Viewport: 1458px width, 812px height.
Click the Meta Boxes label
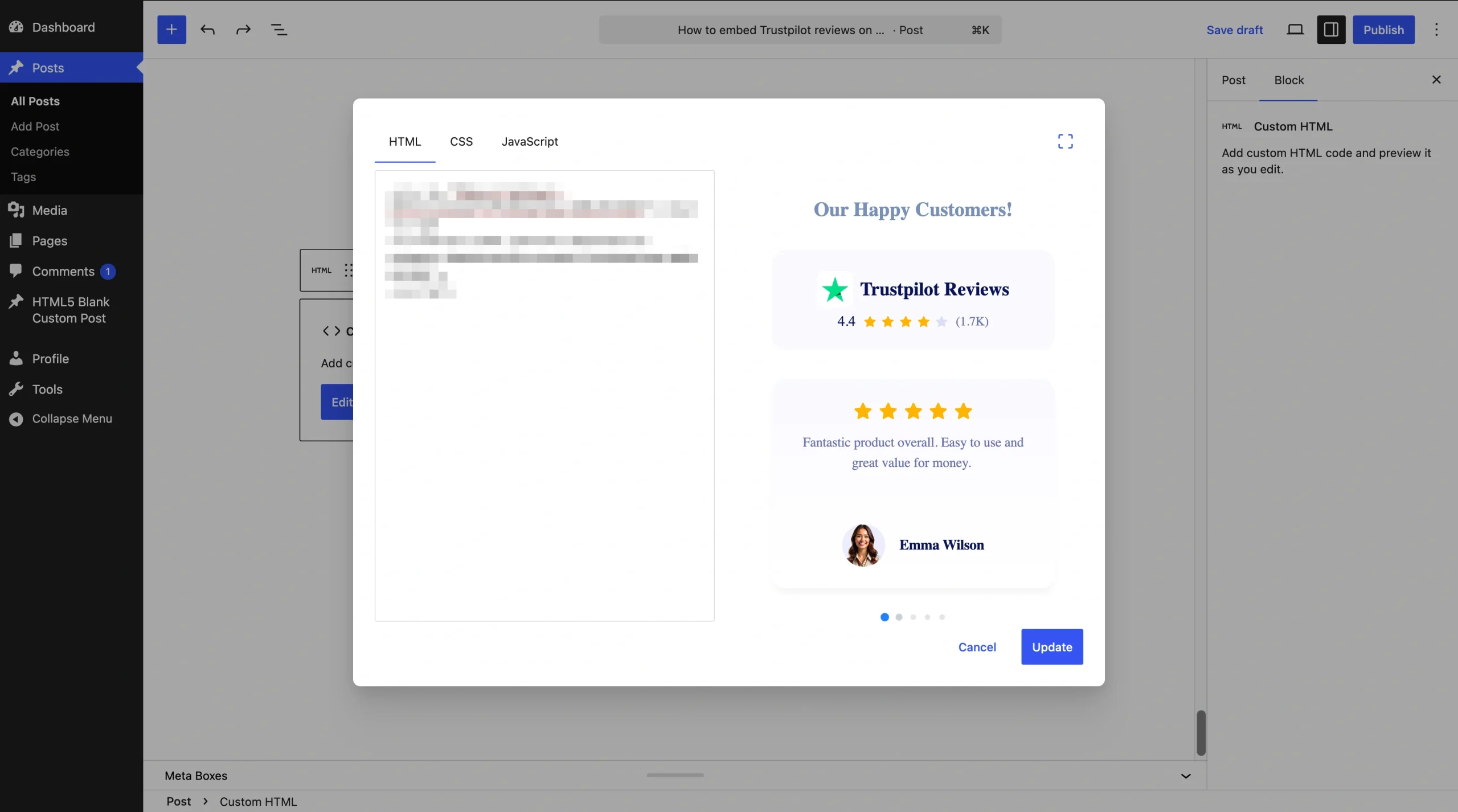click(x=196, y=776)
